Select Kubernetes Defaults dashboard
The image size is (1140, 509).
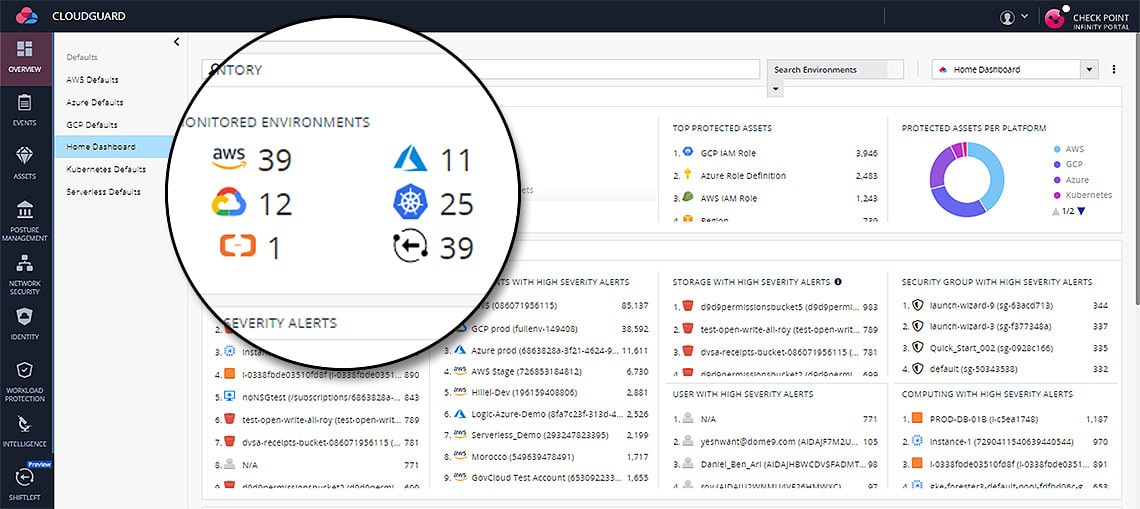click(106, 169)
